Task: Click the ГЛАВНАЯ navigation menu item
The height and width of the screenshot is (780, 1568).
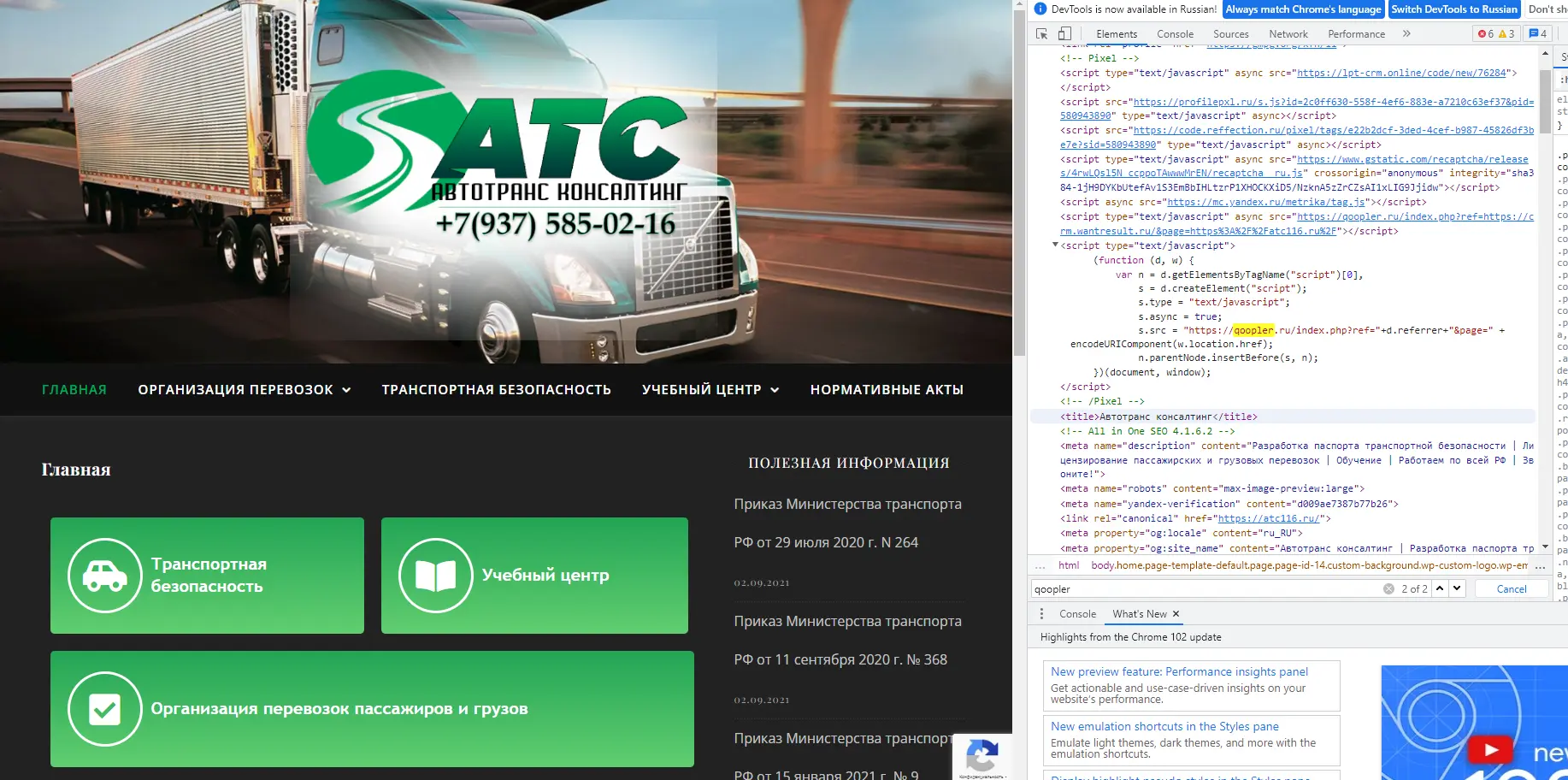Action: pyautogui.click(x=74, y=390)
